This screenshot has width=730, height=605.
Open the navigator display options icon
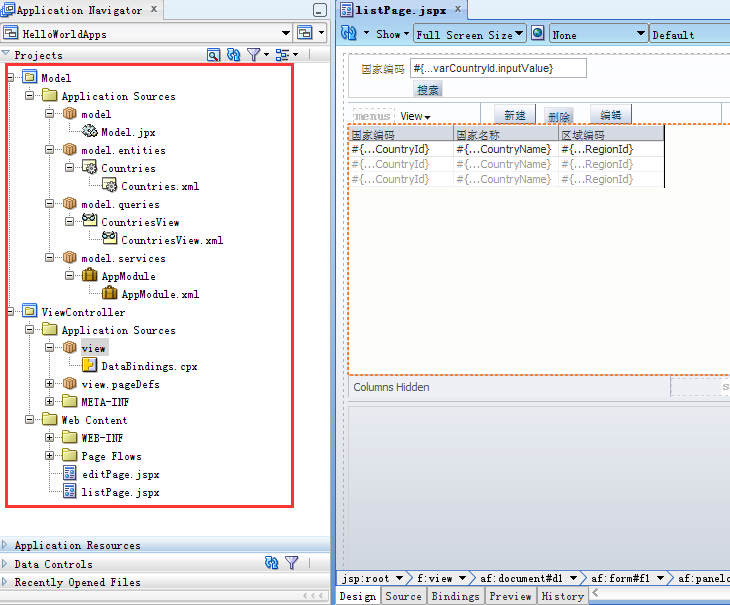tap(282, 55)
